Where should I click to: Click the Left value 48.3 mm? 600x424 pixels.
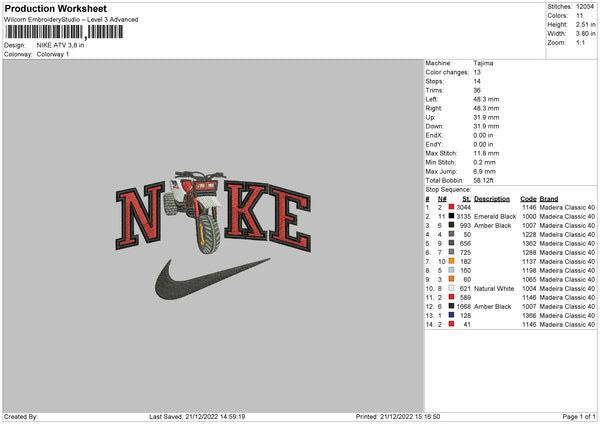pyautogui.click(x=486, y=99)
